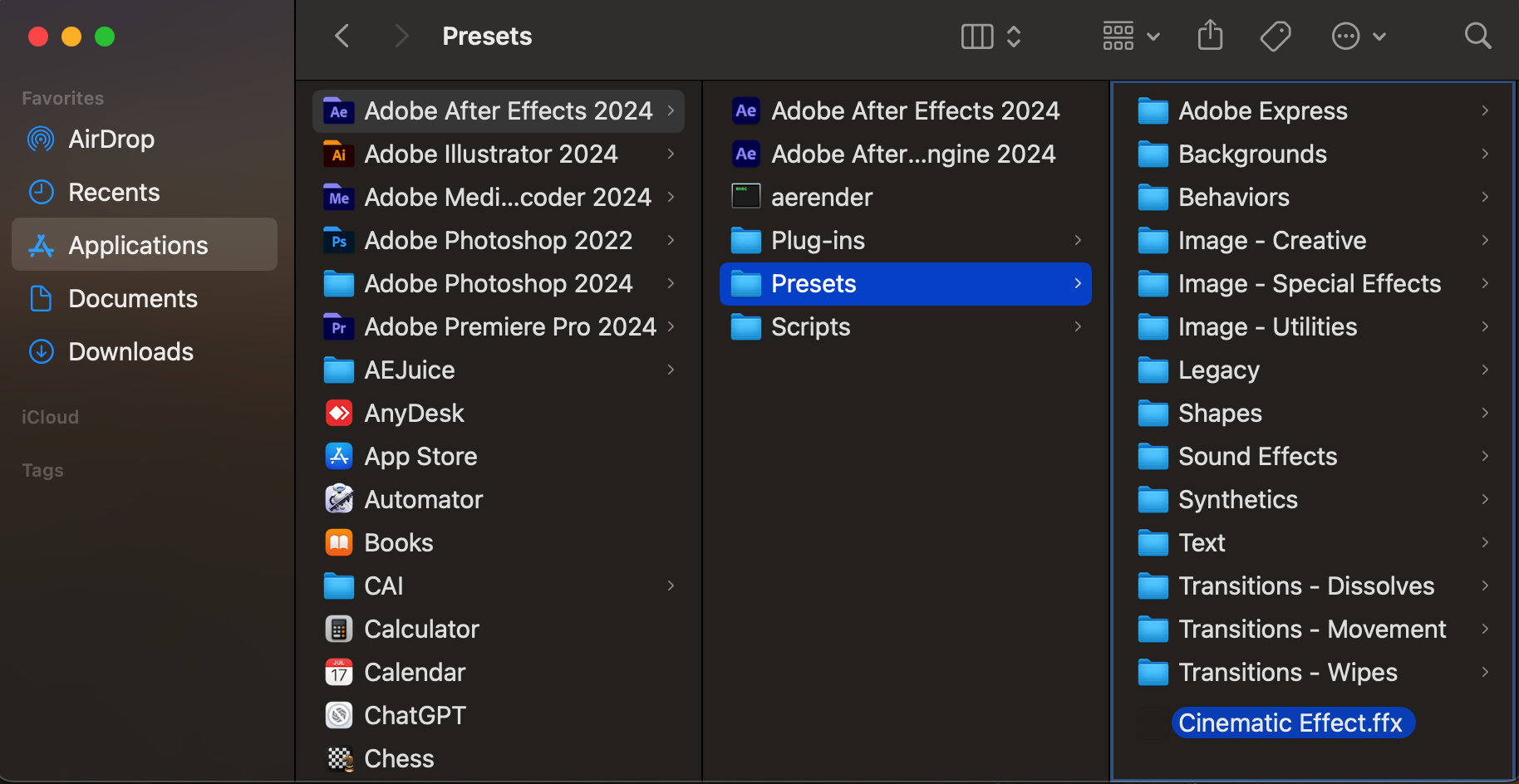Expand the Plug-ins folder chevron
The width and height of the screenshot is (1519, 784).
[x=1078, y=240]
